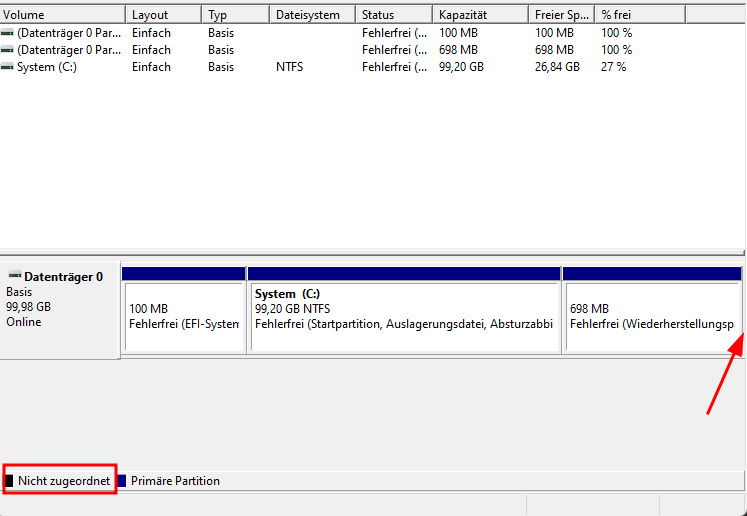Click the 27 % free cell
This screenshot has height=516, width=747.
pos(614,67)
